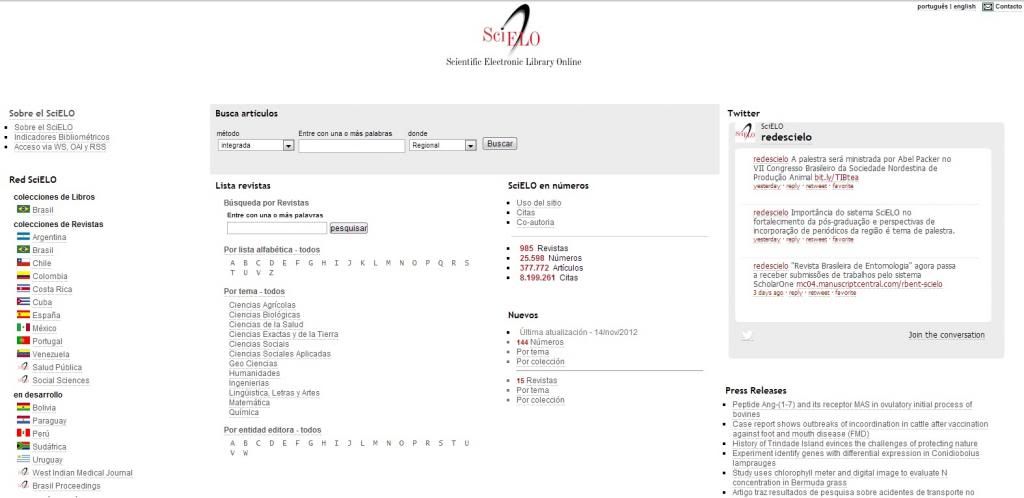Switch language to português
This screenshot has height=498, width=1024.
(933, 7)
